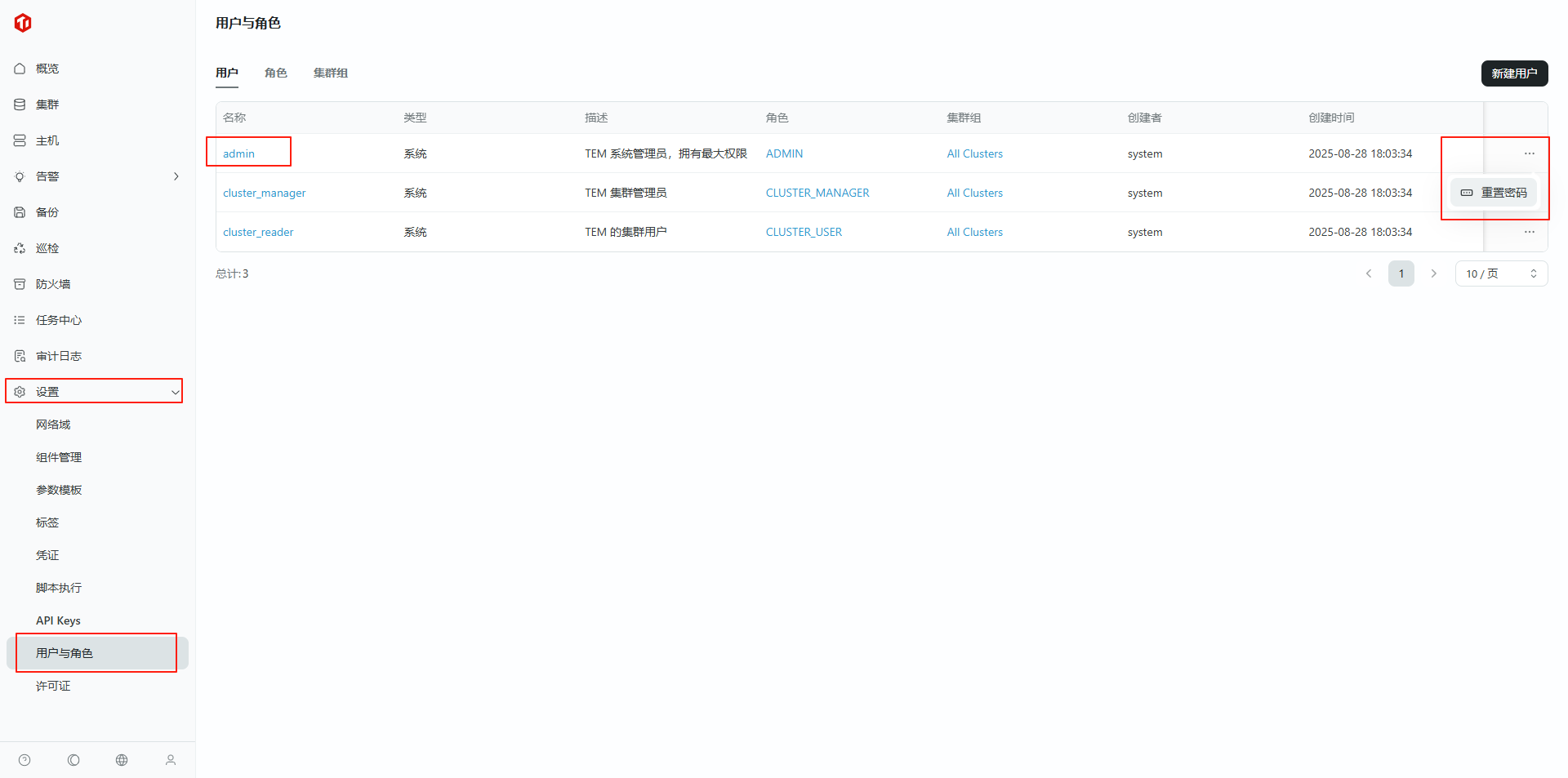
Task: Switch to the 集群组 tab
Action: [331, 73]
